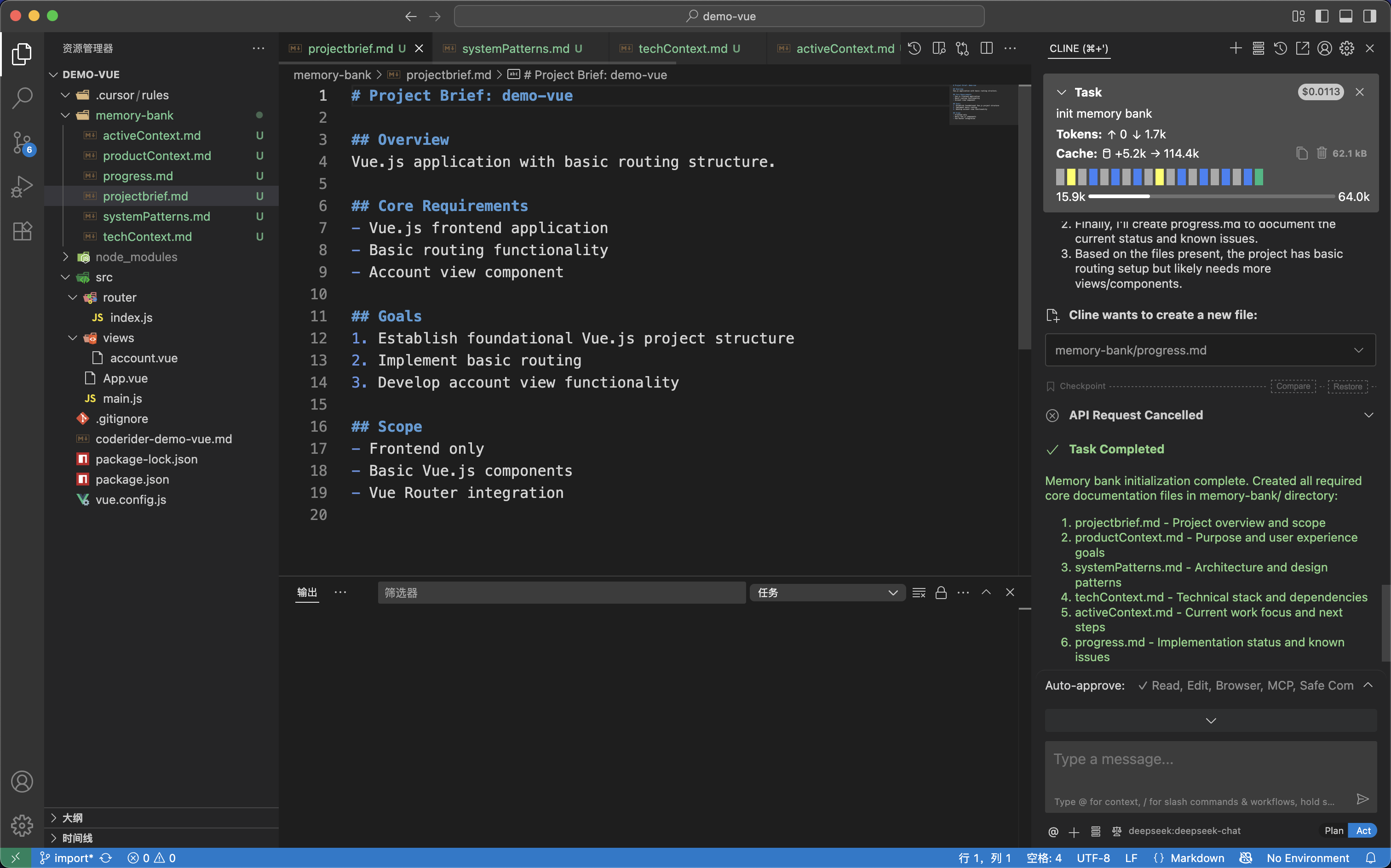This screenshot has height=868, width=1391.
Task: Open the Run and Debug sidebar
Action: 22,186
